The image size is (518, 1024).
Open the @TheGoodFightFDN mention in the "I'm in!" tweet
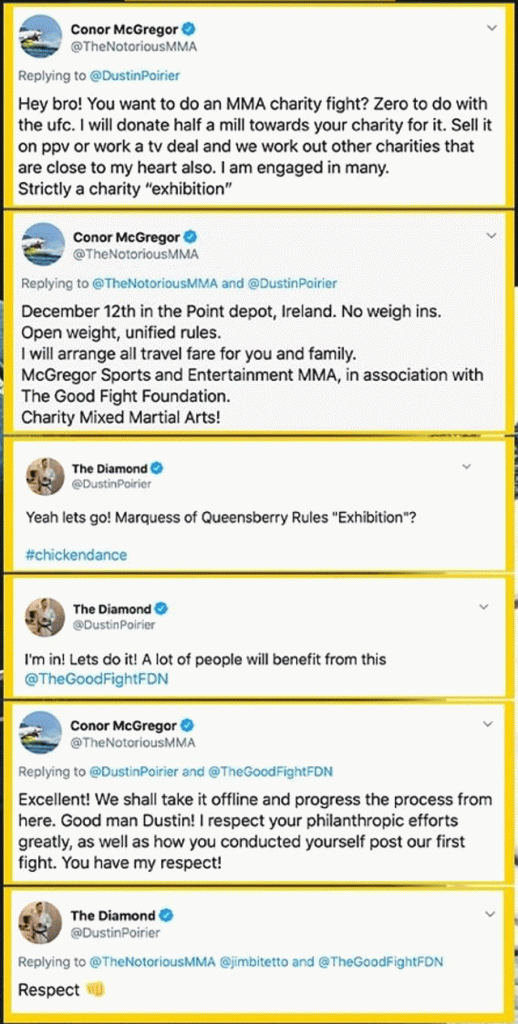click(x=96, y=679)
